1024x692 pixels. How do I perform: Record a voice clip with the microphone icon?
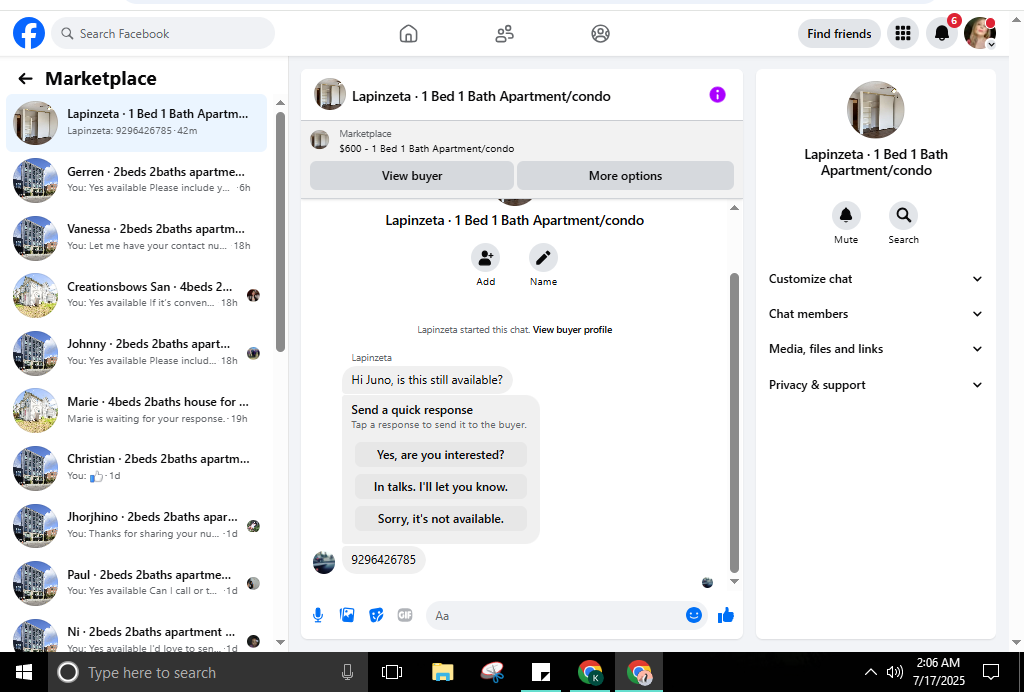[x=318, y=615]
